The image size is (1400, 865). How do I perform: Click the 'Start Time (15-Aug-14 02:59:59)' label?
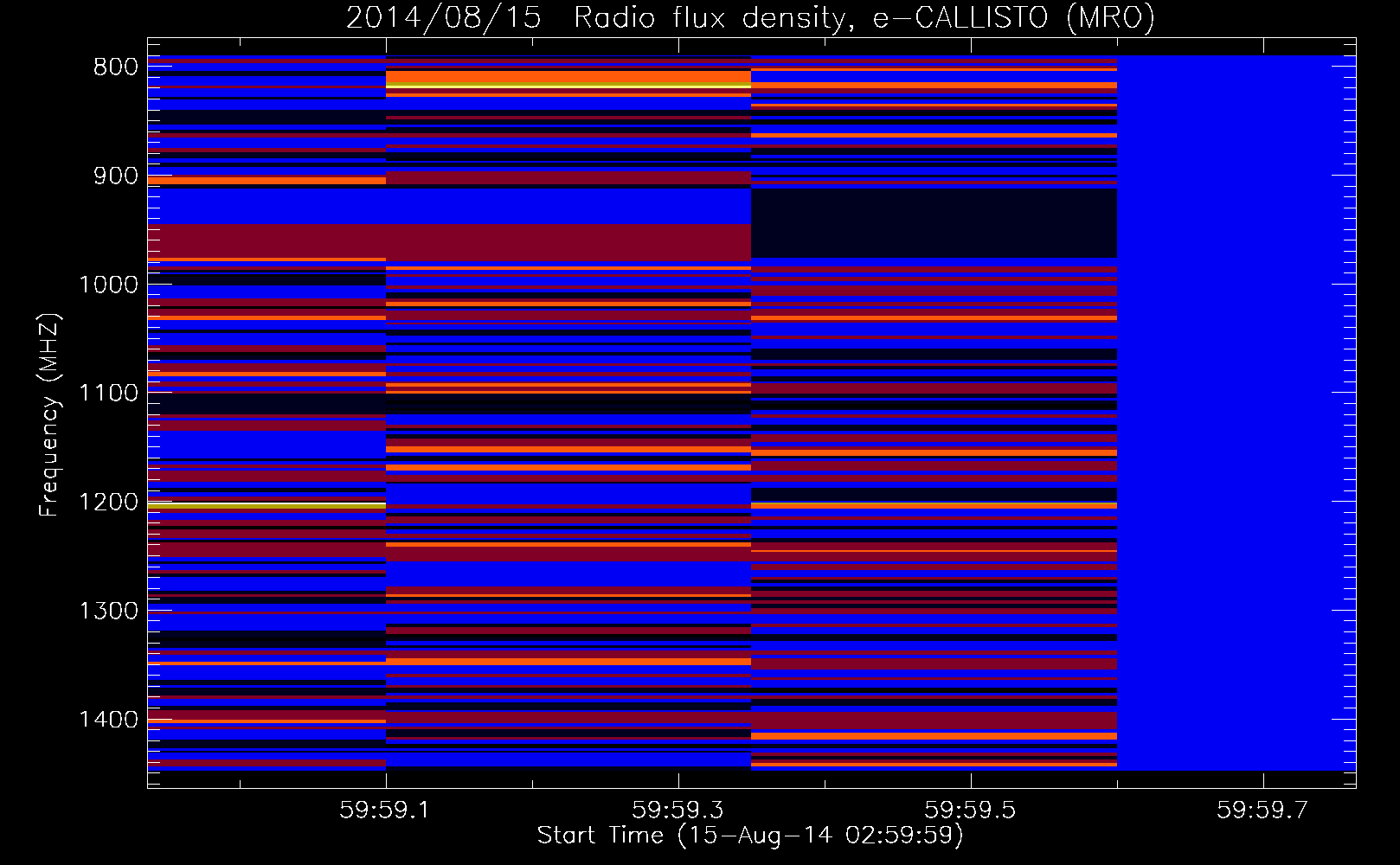pyautogui.click(x=750, y=836)
